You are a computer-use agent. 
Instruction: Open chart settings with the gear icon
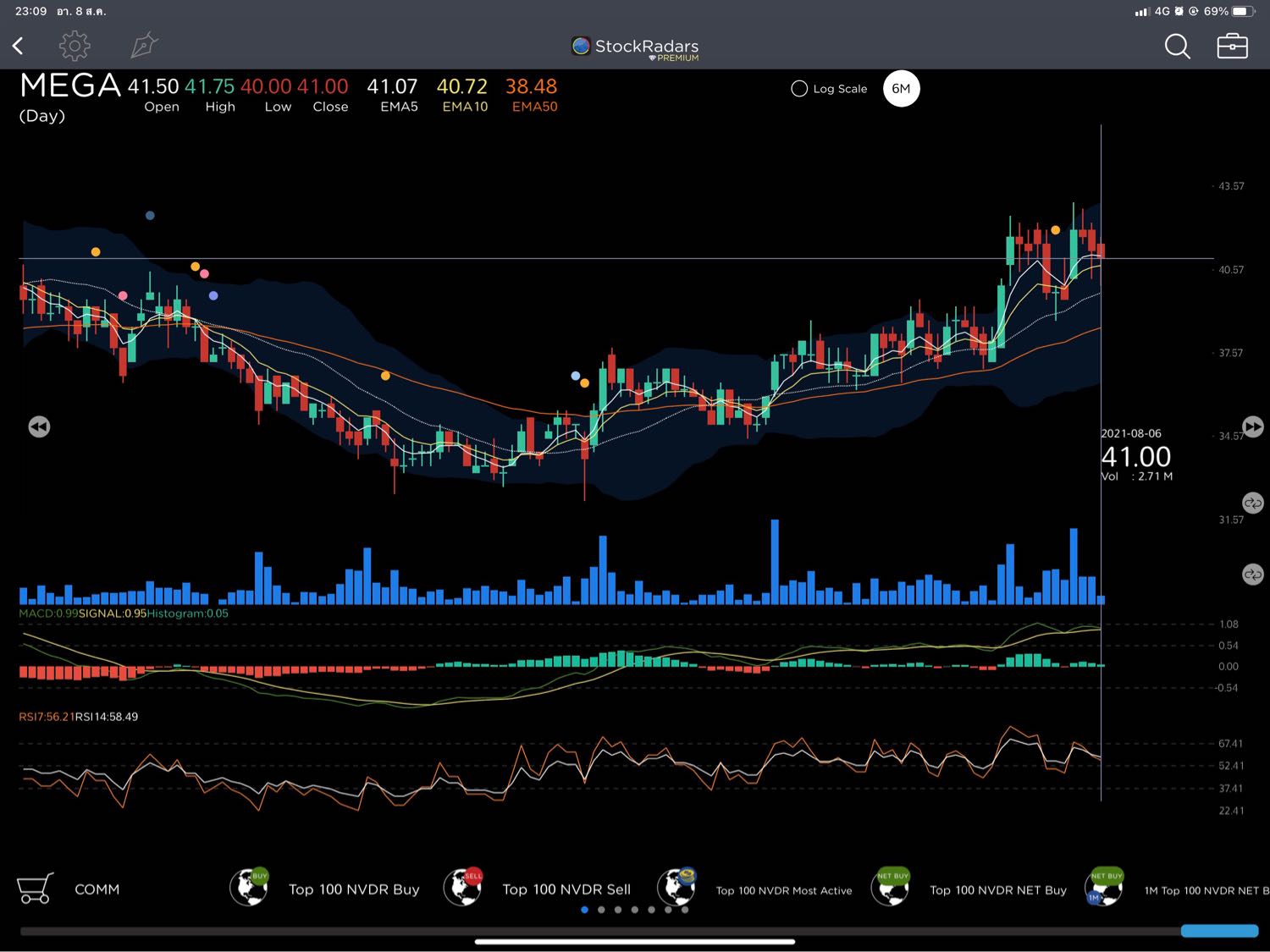pos(75,46)
